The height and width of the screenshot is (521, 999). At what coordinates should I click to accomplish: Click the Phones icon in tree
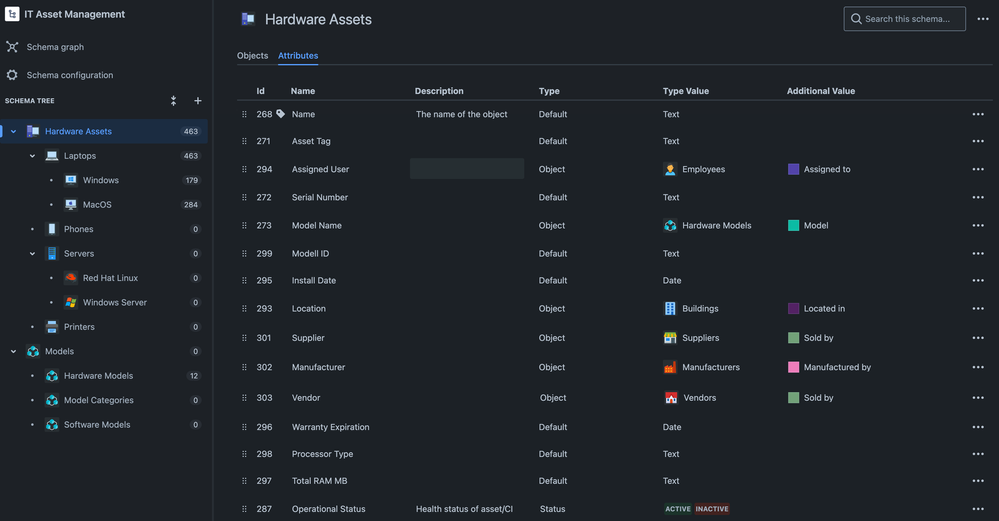(52, 229)
